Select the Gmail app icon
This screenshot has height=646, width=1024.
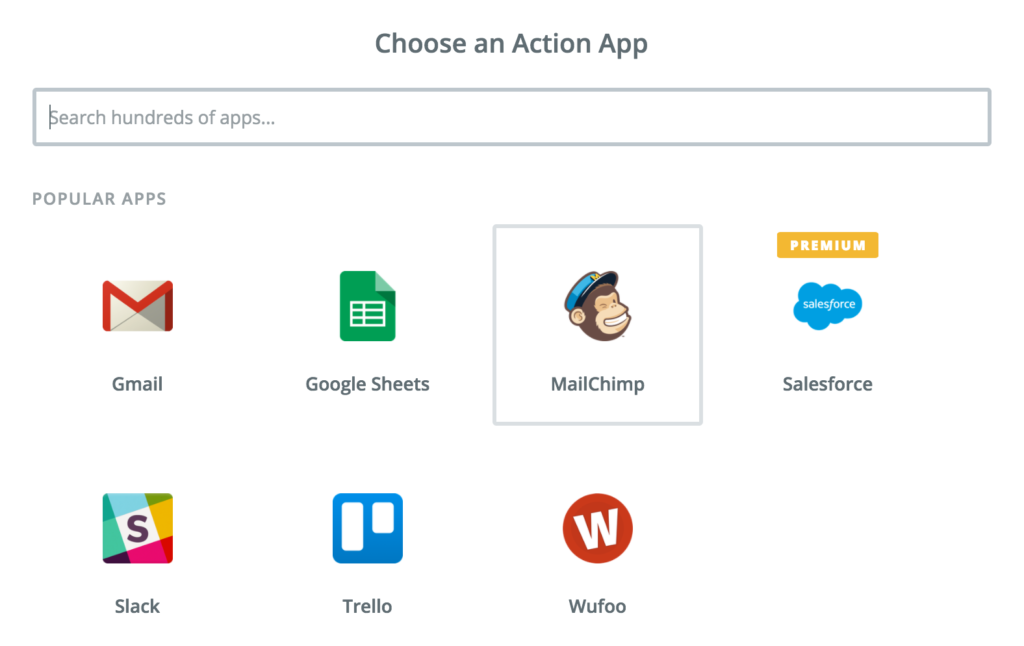[x=137, y=307]
